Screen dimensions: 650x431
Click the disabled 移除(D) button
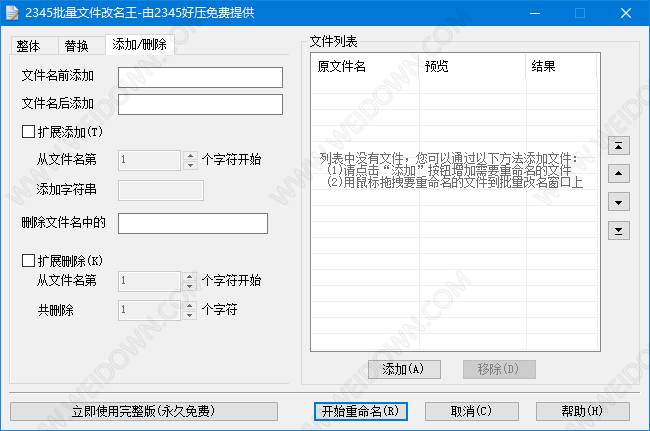coord(499,369)
